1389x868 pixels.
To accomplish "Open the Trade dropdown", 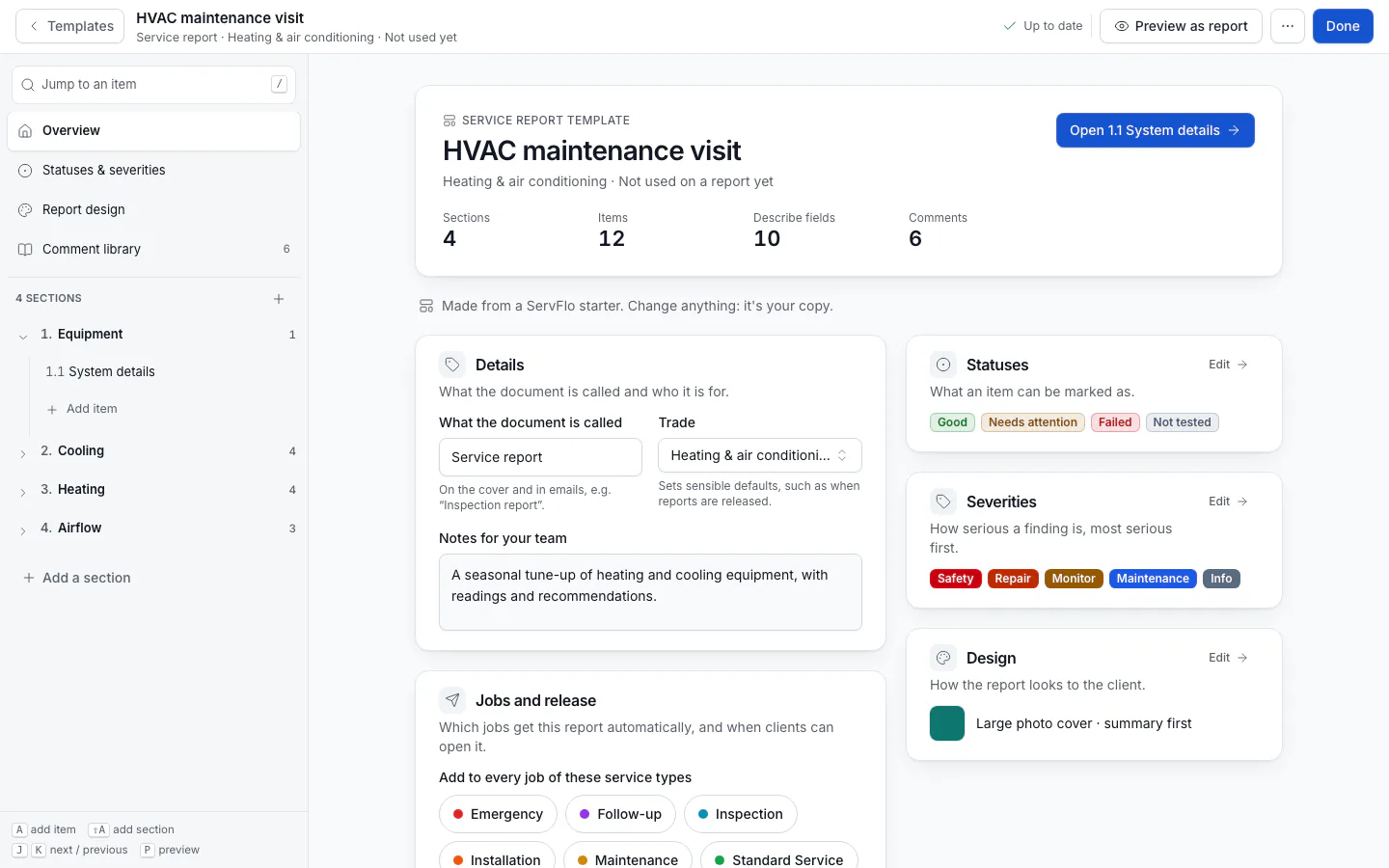I will click(x=760, y=455).
